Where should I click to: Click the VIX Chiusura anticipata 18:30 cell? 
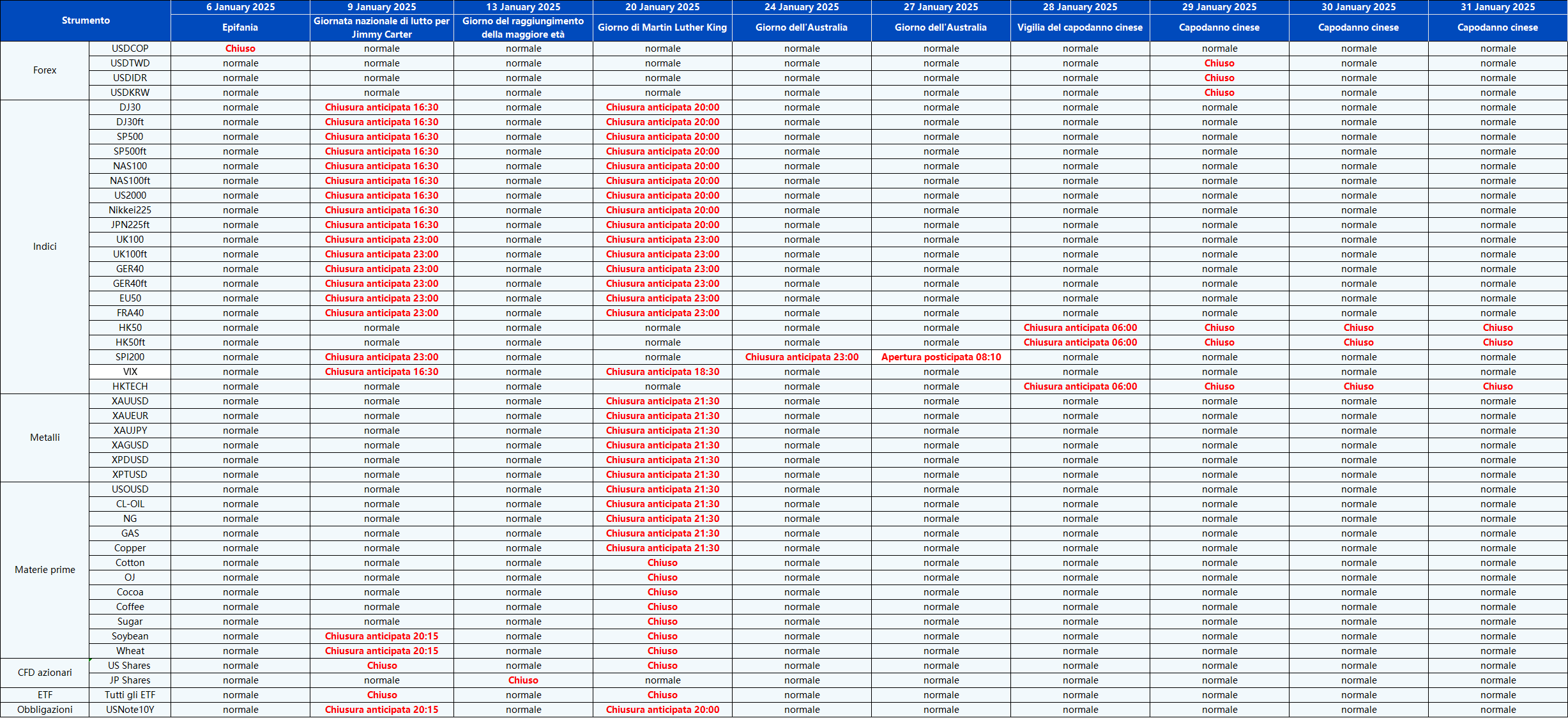pyautogui.click(x=662, y=372)
